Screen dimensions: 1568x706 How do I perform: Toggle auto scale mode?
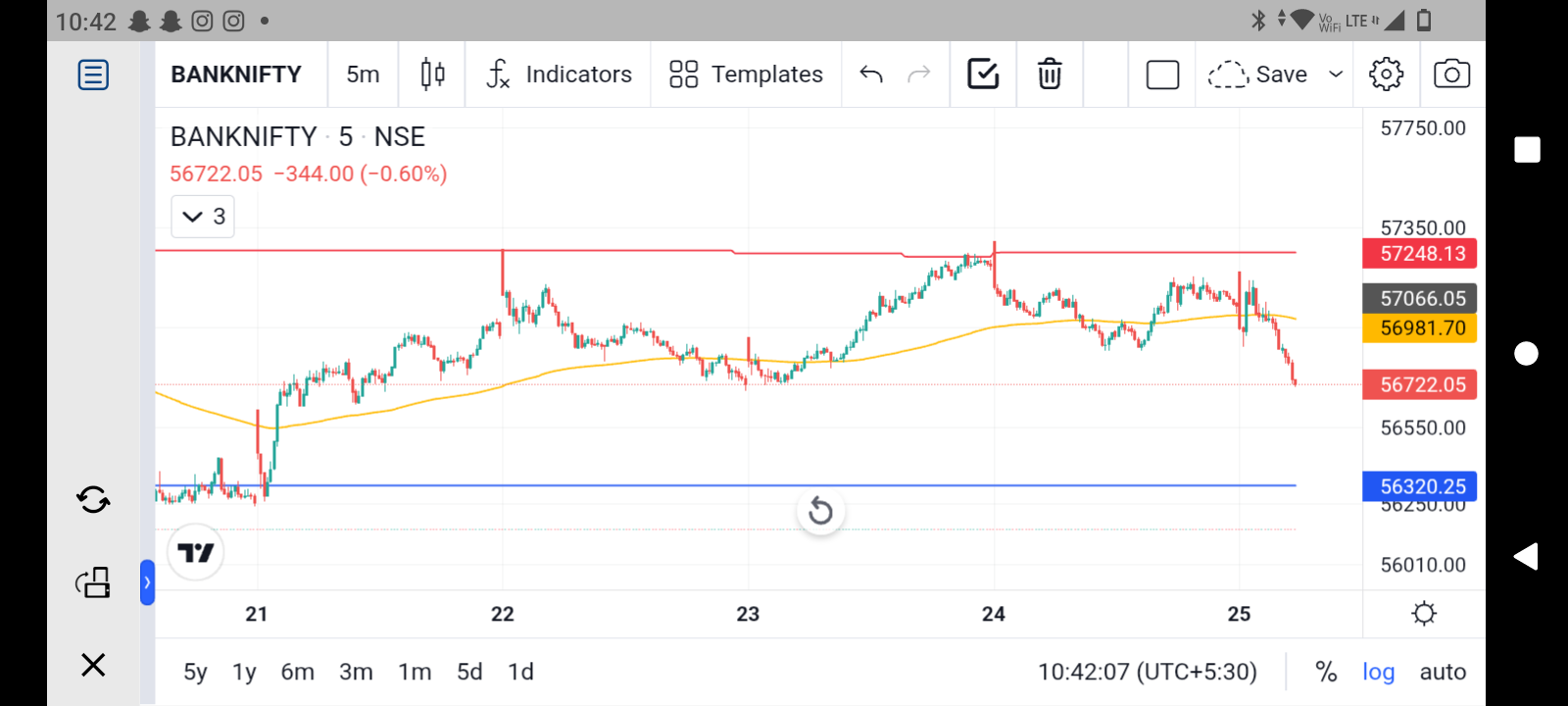(x=1443, y=672)
